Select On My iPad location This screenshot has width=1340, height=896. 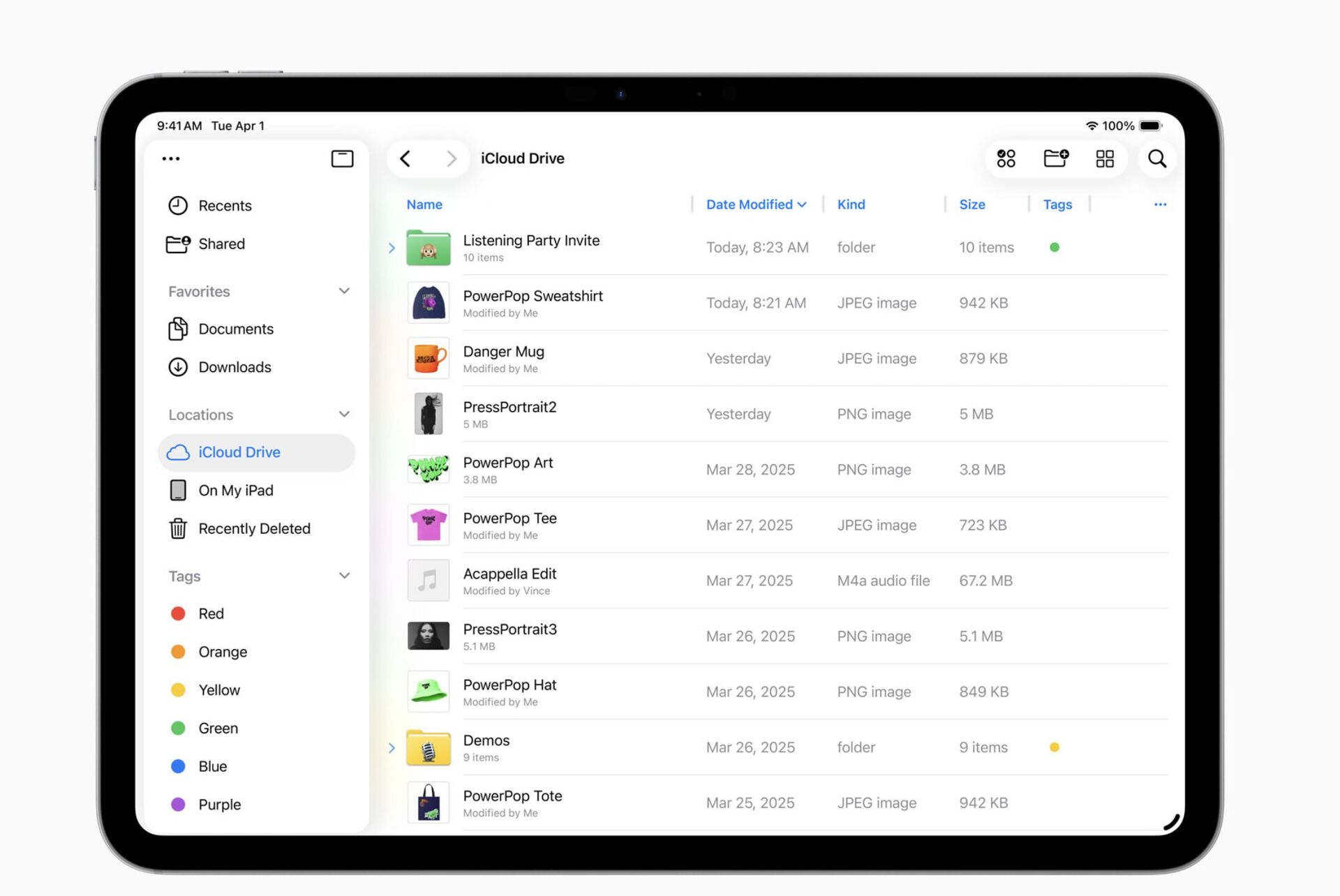[x=257, y=491]
